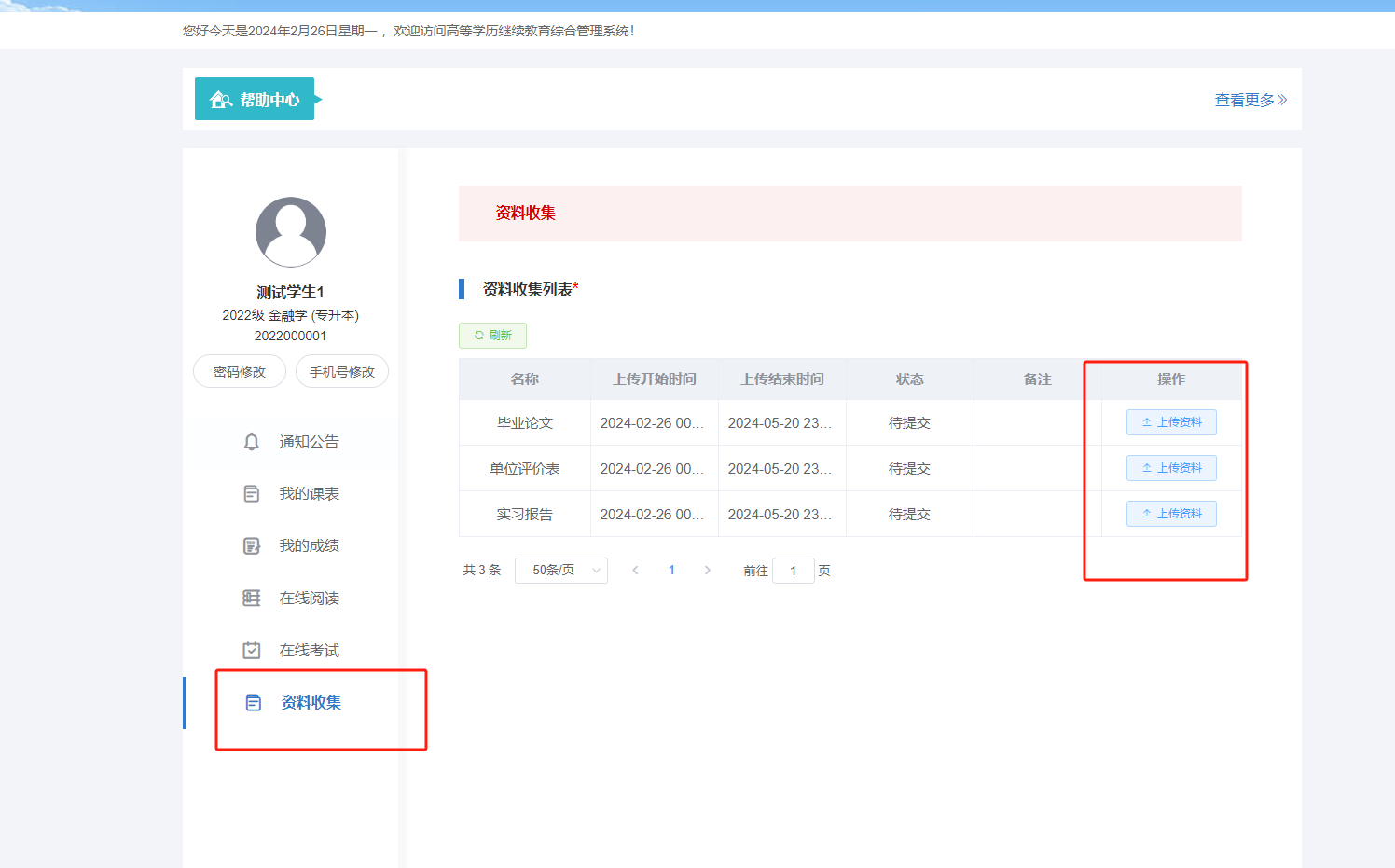Image resolution: width=1395 pixels, height=868 pixels.
Task: Click the 我的课表 sidebar icon
Action: [251, 494]
